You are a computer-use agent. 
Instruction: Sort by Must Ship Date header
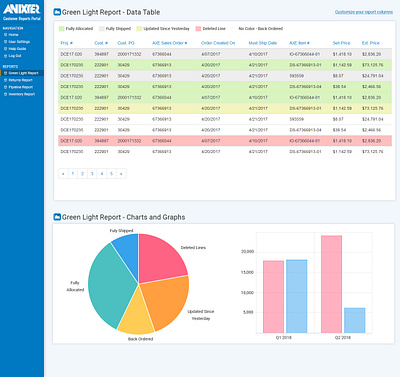(263, 43)
